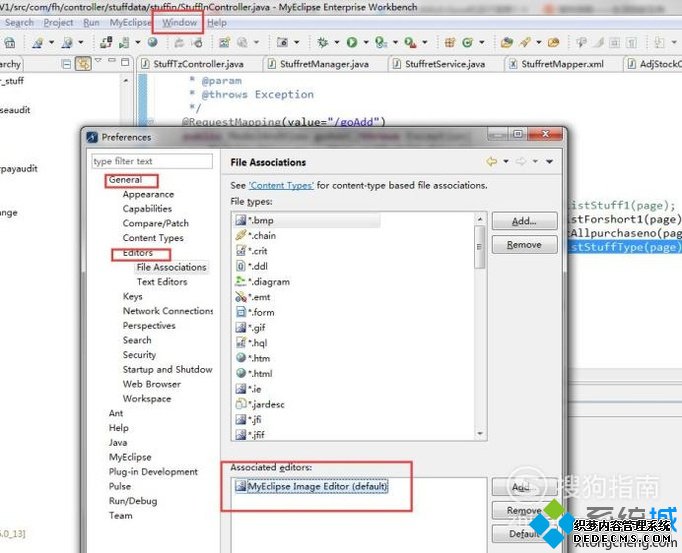Image resolution: width=682 pixels, height=553 pixels.
Task: Click the type filter text field
Action: point(152,161)
